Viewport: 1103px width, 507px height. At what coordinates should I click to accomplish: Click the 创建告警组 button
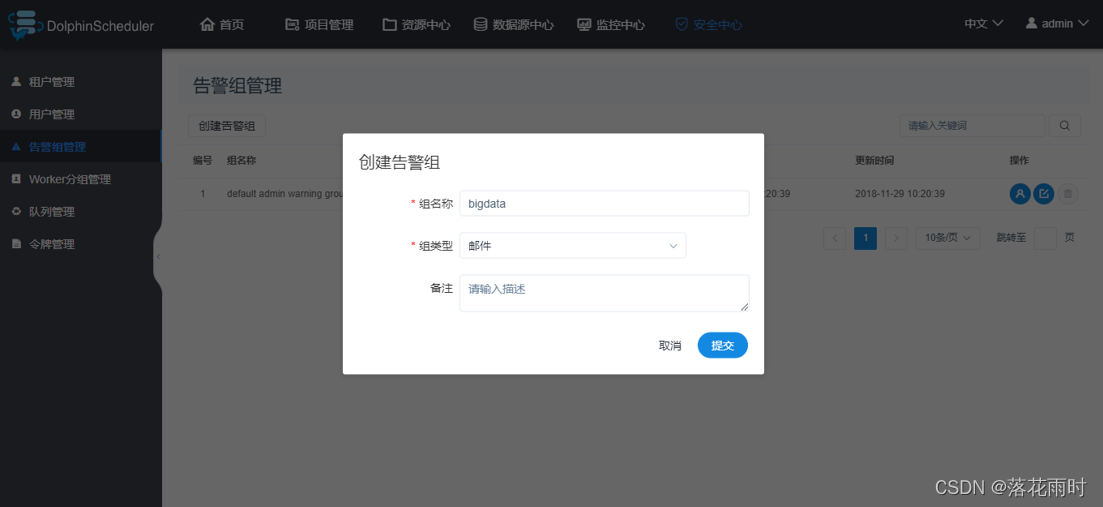tap(227, 126)
